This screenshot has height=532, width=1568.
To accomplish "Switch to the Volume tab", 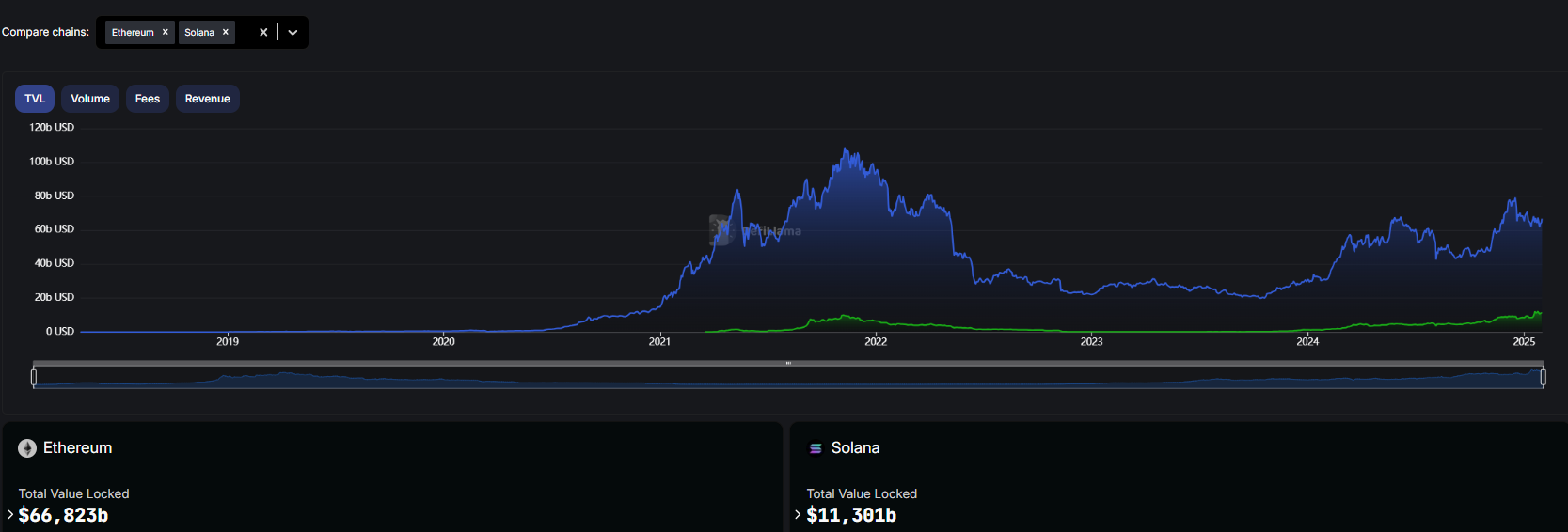I will coord(90,99).
